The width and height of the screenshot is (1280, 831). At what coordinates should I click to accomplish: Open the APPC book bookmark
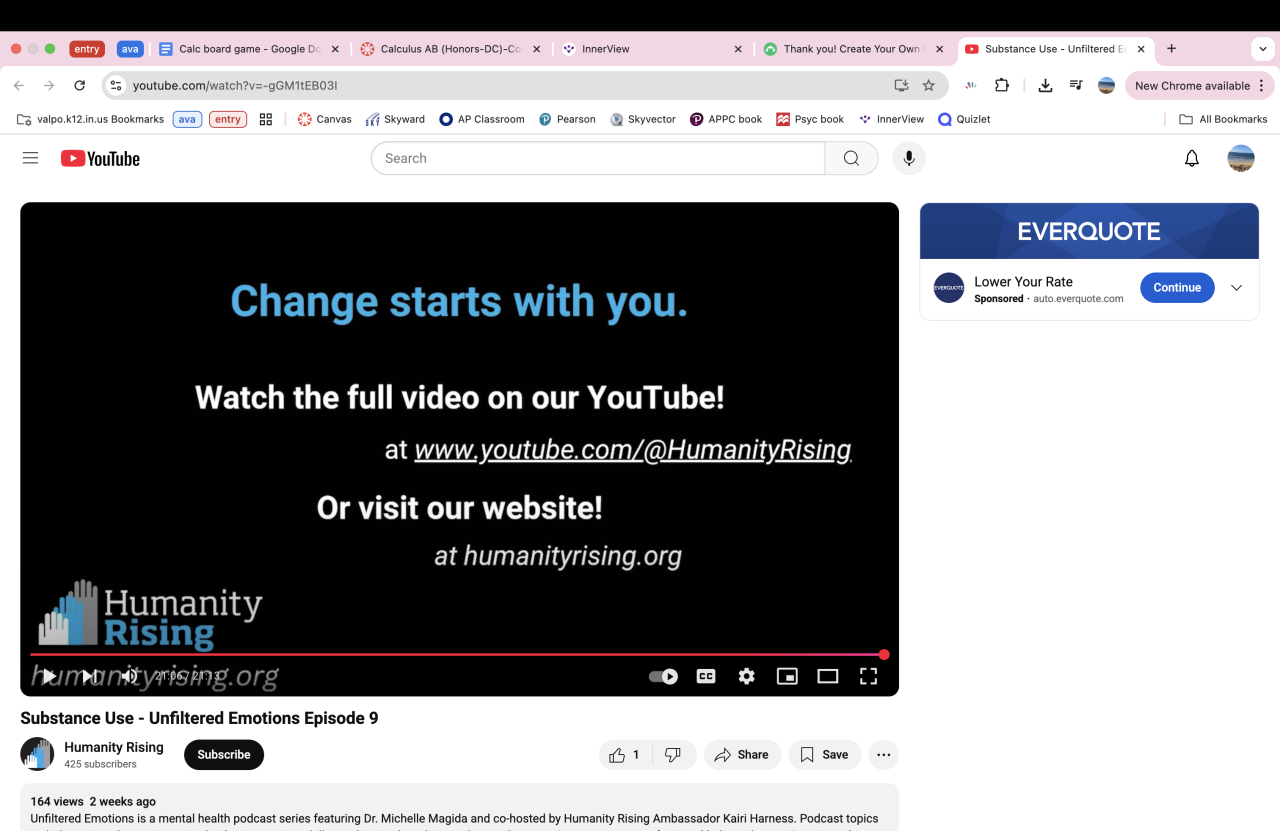[726, 119]
